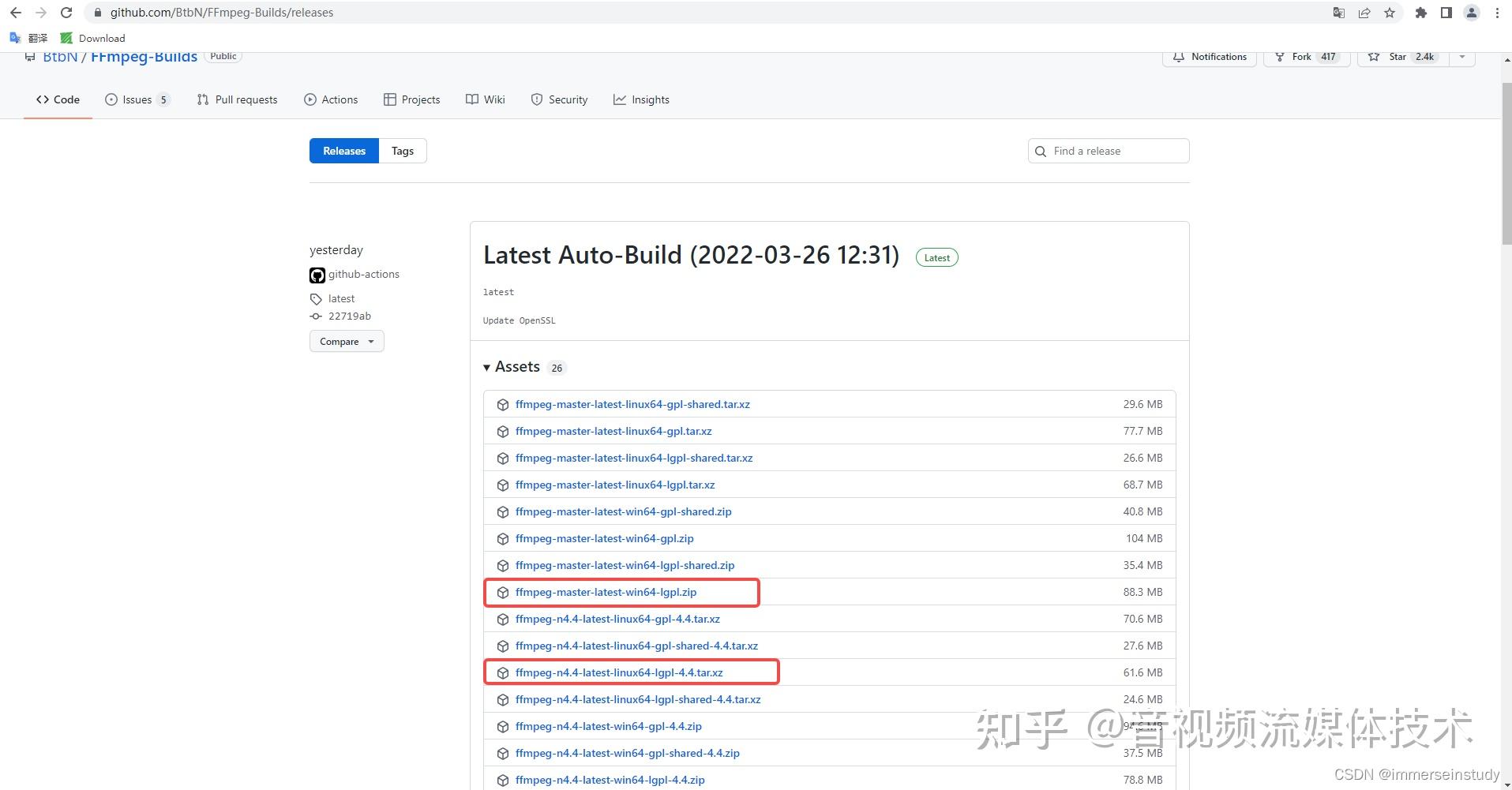Toggle the browser side panel icon

(1446, 13)
